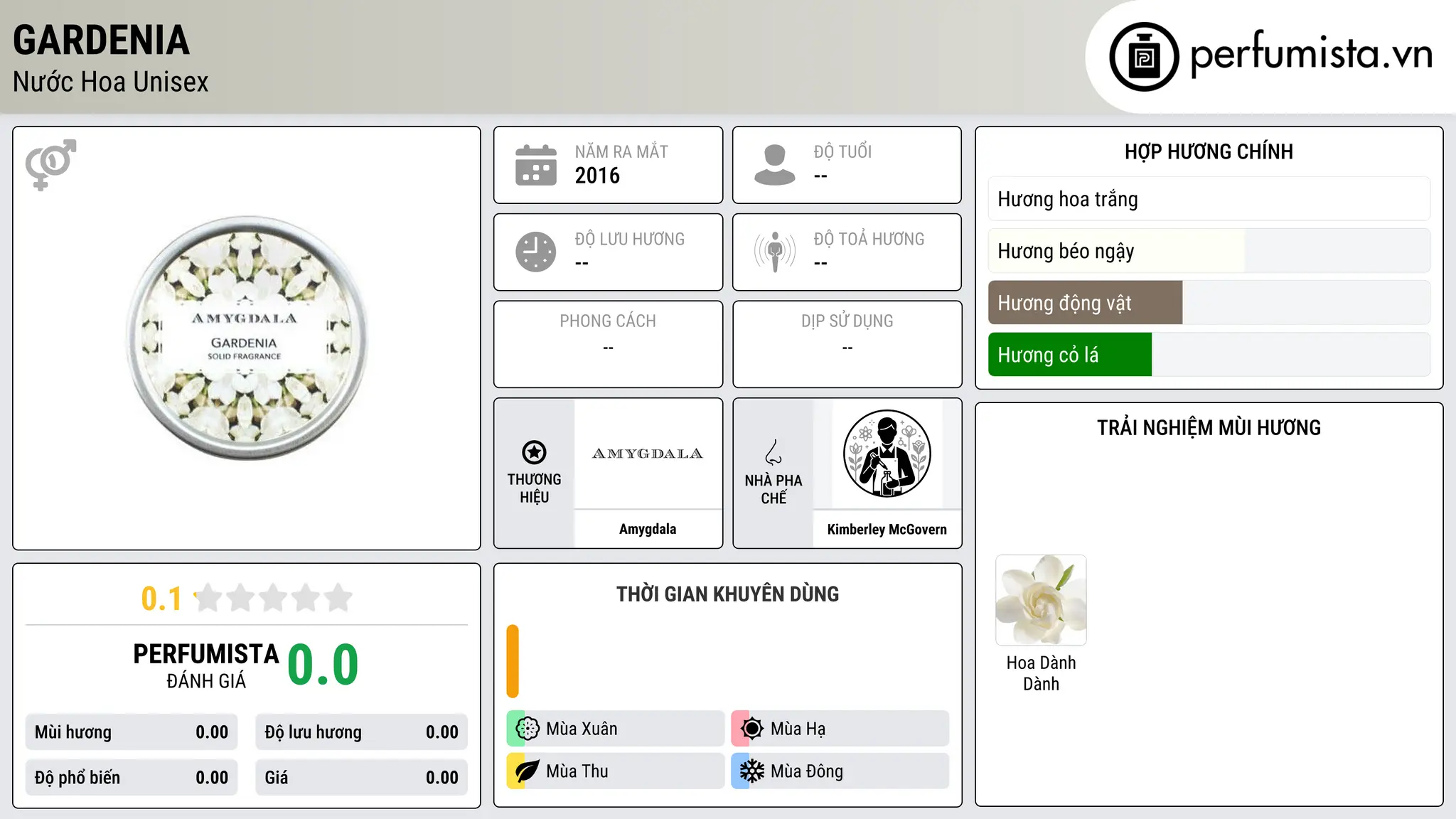
Task: Click the Độ phổ biến score row
Action: [132, 778]
